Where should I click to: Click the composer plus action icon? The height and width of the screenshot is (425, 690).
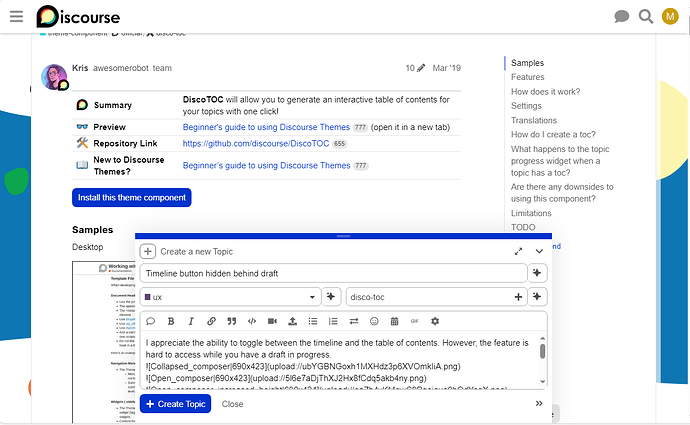coord(148,252)
